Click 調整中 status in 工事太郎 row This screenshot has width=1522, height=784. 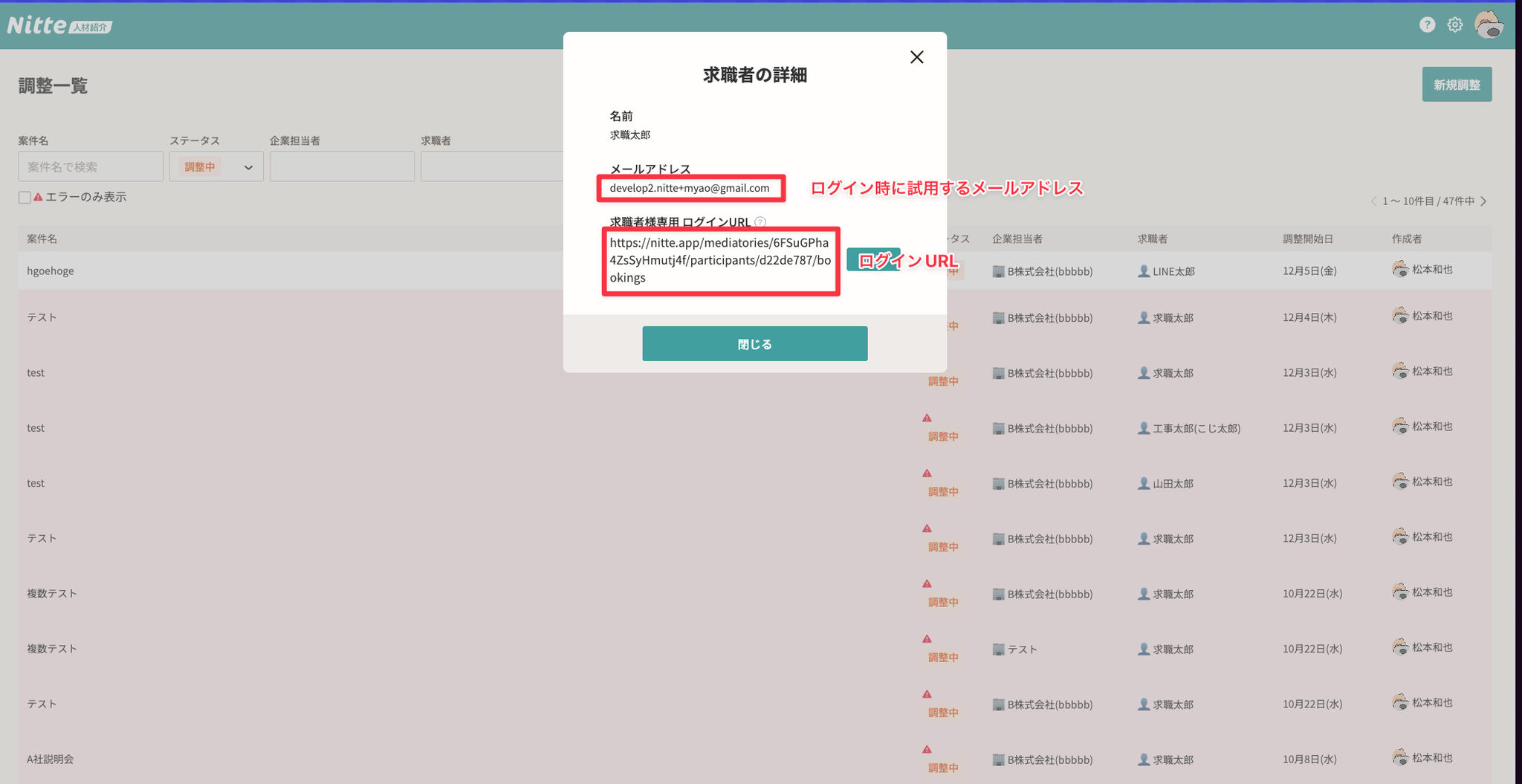click(x=943, y=436)
